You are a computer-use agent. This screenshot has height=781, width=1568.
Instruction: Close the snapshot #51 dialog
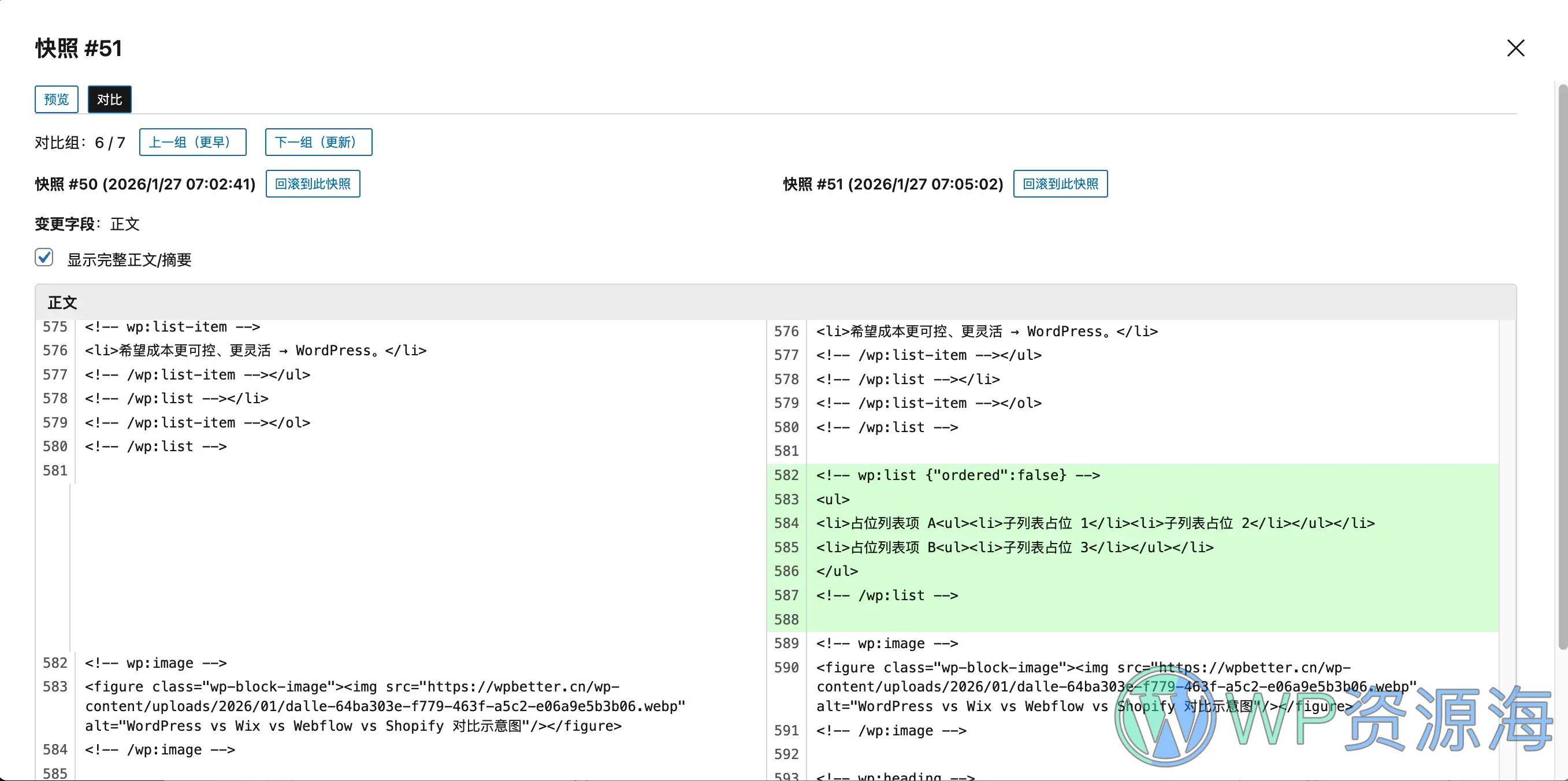tap(1515, 48)
